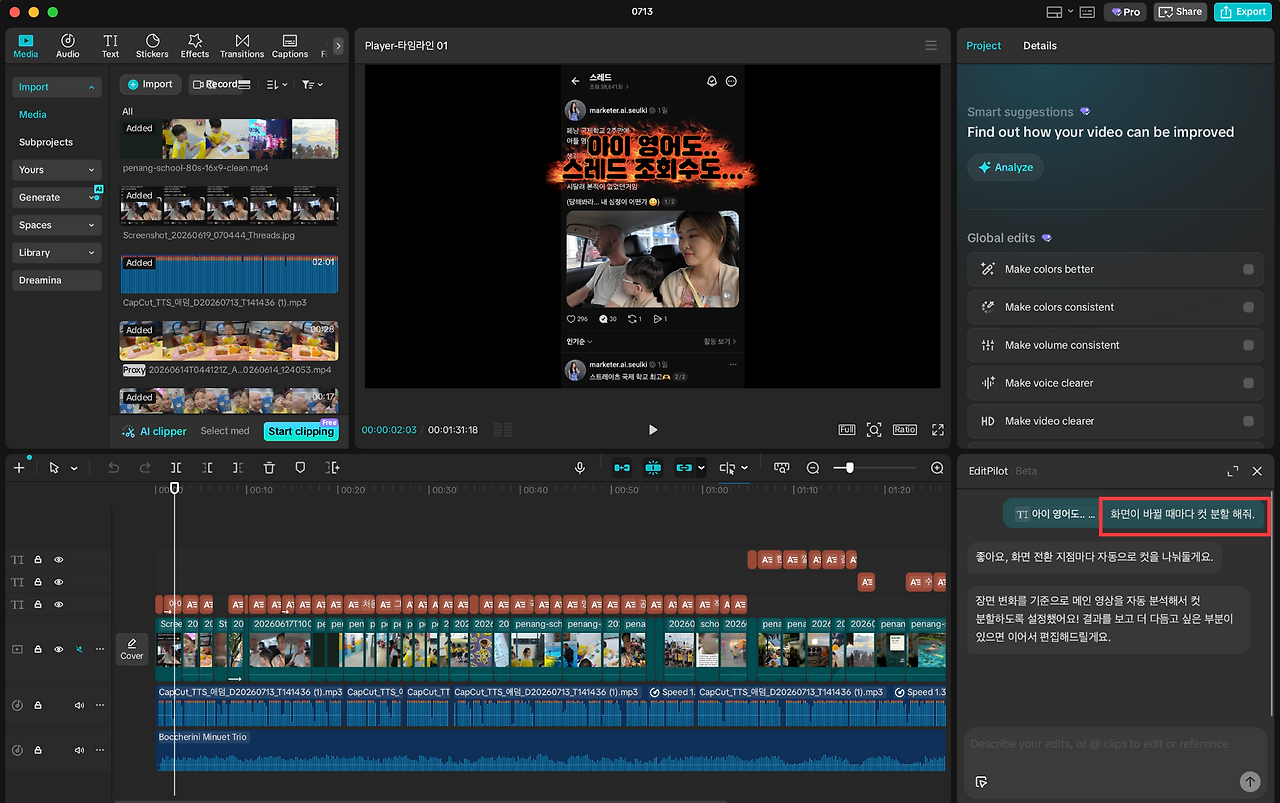The image size is (1280, 803).
Task: Split the clip at the playhead
Action: [176, 468]
